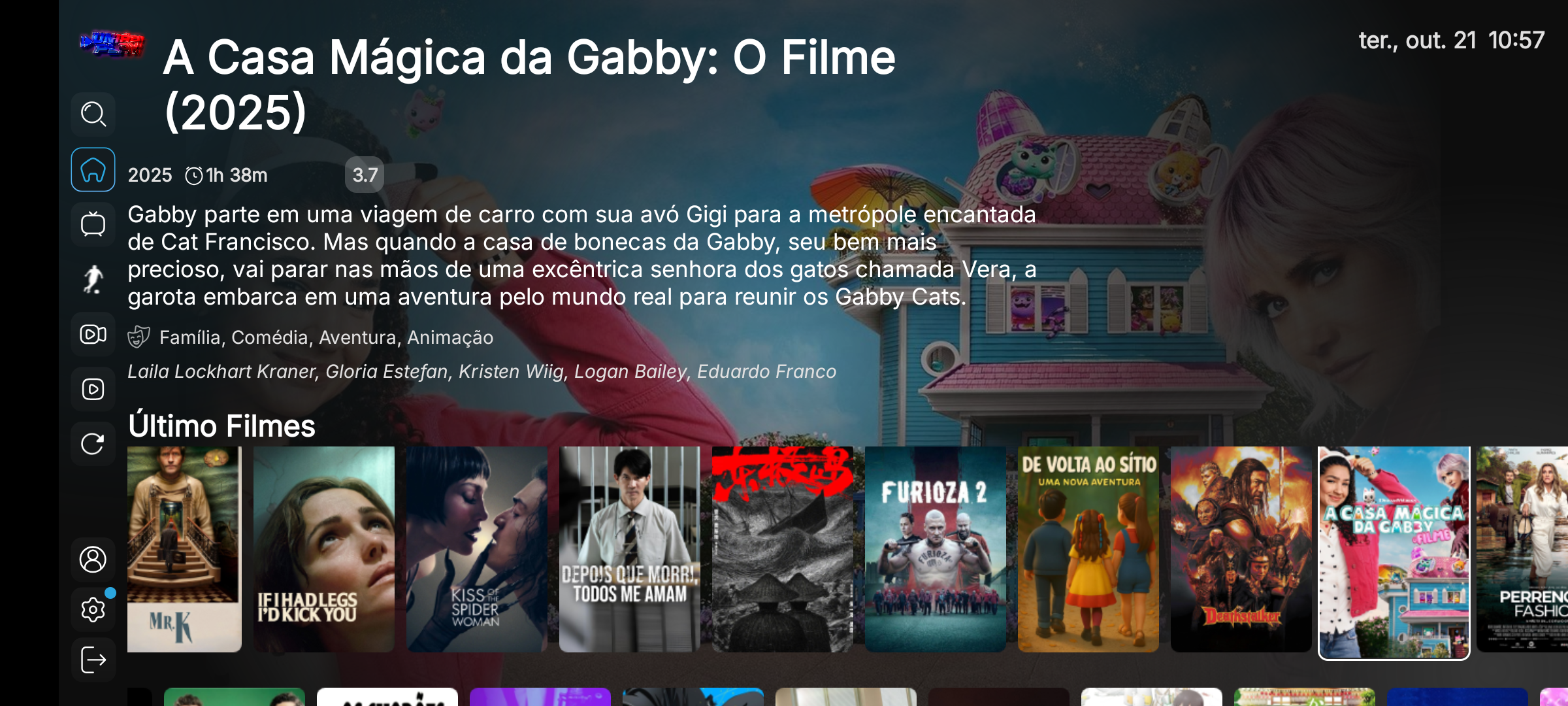Open the Movies camera icon
Screen dimensions: 1568x706
click(x=93, y=334)
